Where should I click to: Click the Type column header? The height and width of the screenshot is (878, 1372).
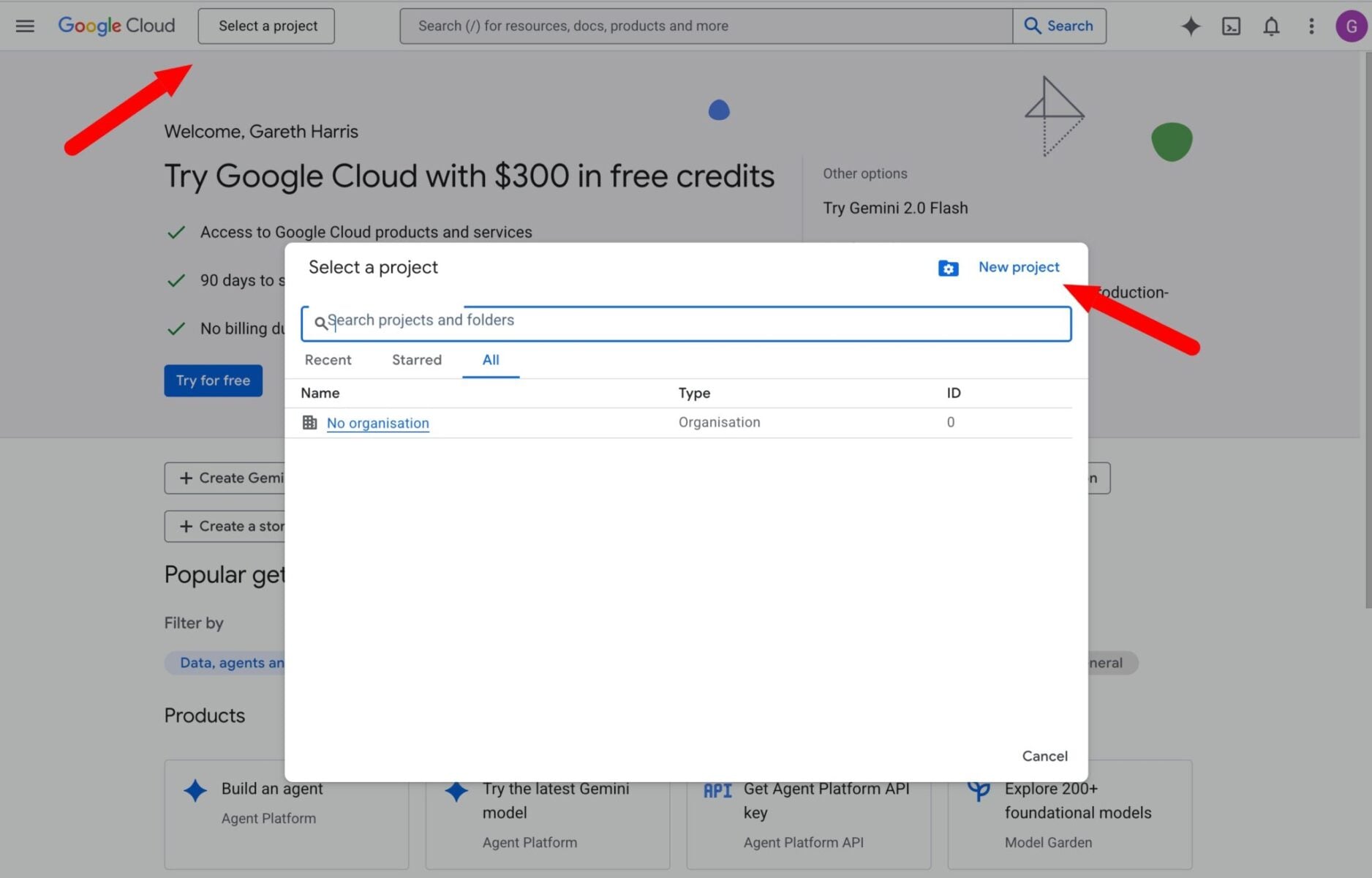pos(694,393)
